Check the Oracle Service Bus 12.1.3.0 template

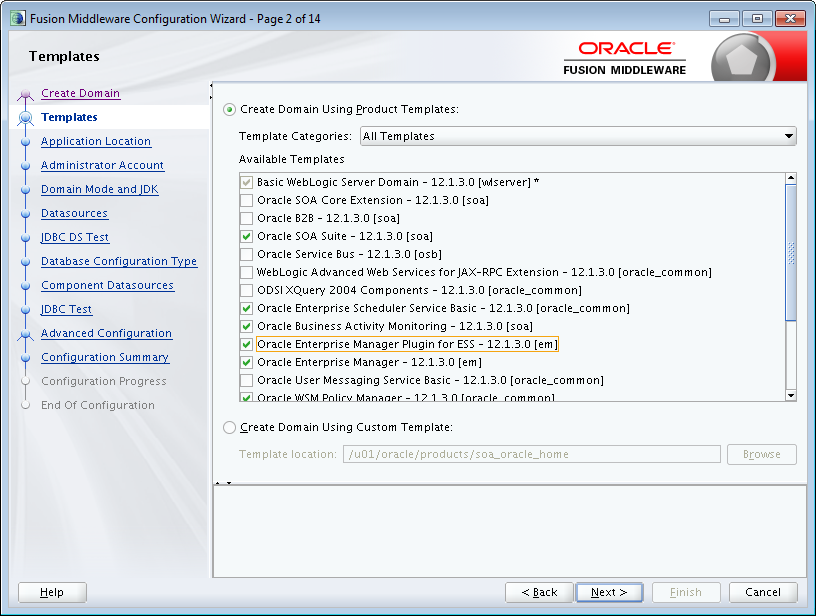coord(245,254)
